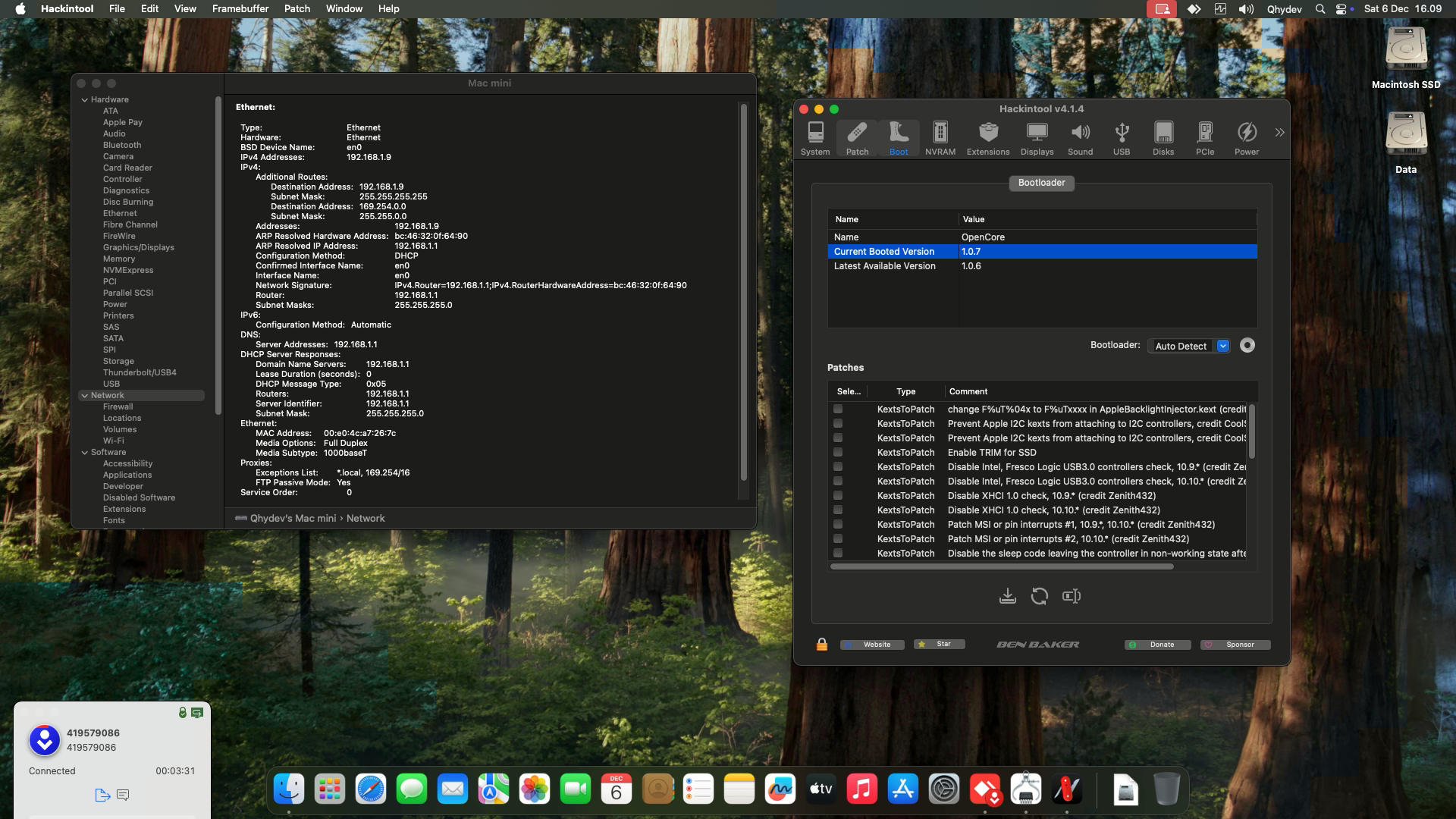Screen dimensions: 1456x819
Task: Click the refresh icon below the patches list
Action: (x=1040, y=596)
